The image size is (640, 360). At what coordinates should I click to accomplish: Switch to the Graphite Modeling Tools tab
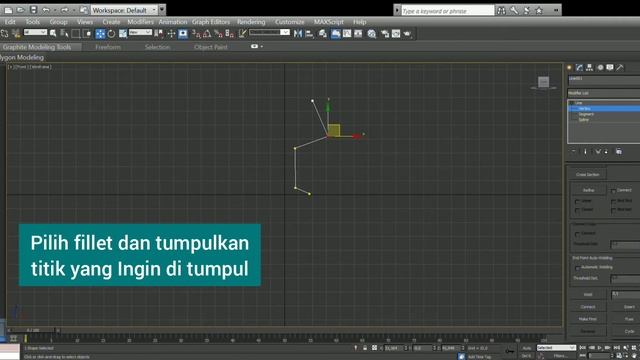pos(37,47)
